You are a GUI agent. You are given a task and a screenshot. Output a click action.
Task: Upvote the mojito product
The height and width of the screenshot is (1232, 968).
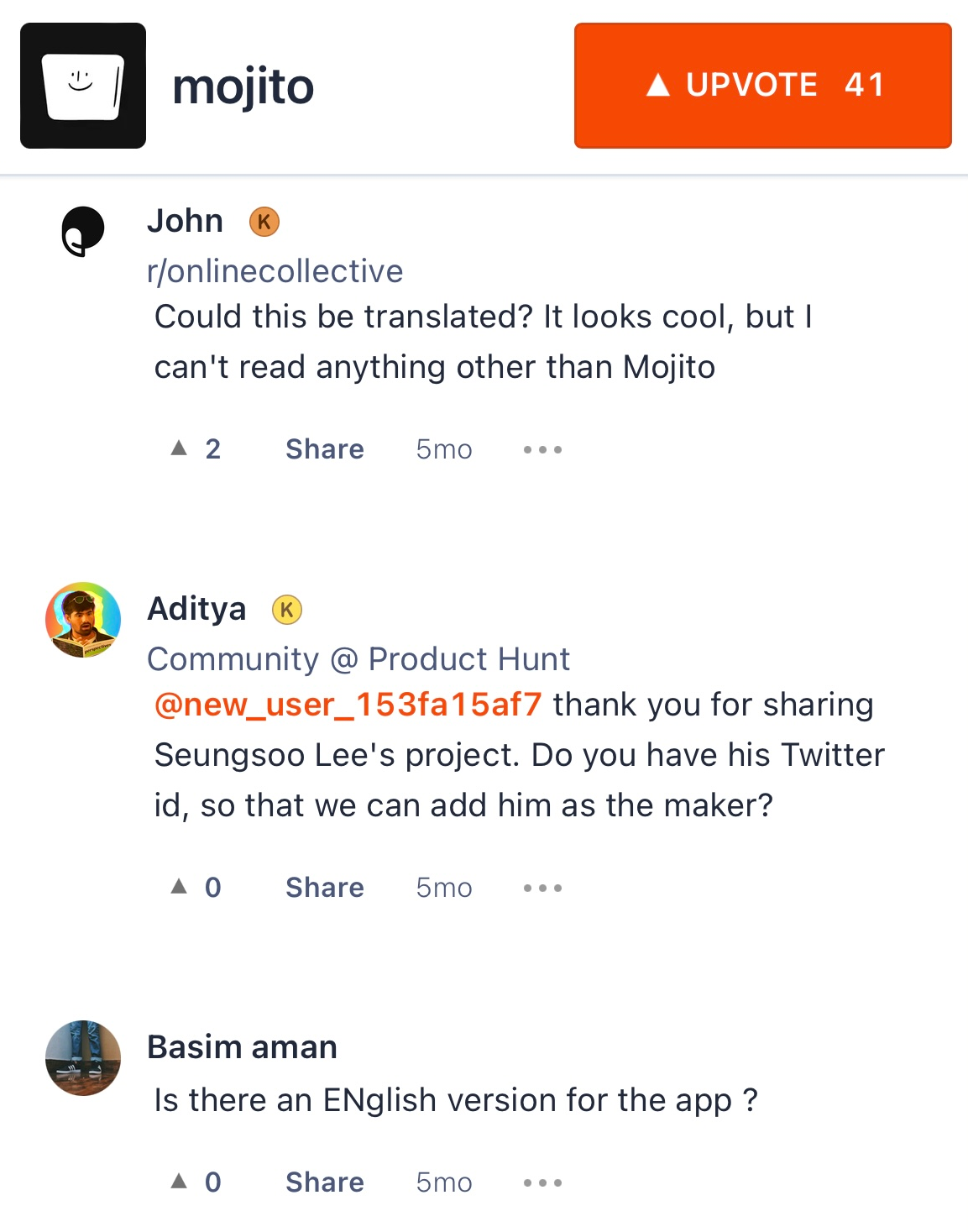point(762,86)
